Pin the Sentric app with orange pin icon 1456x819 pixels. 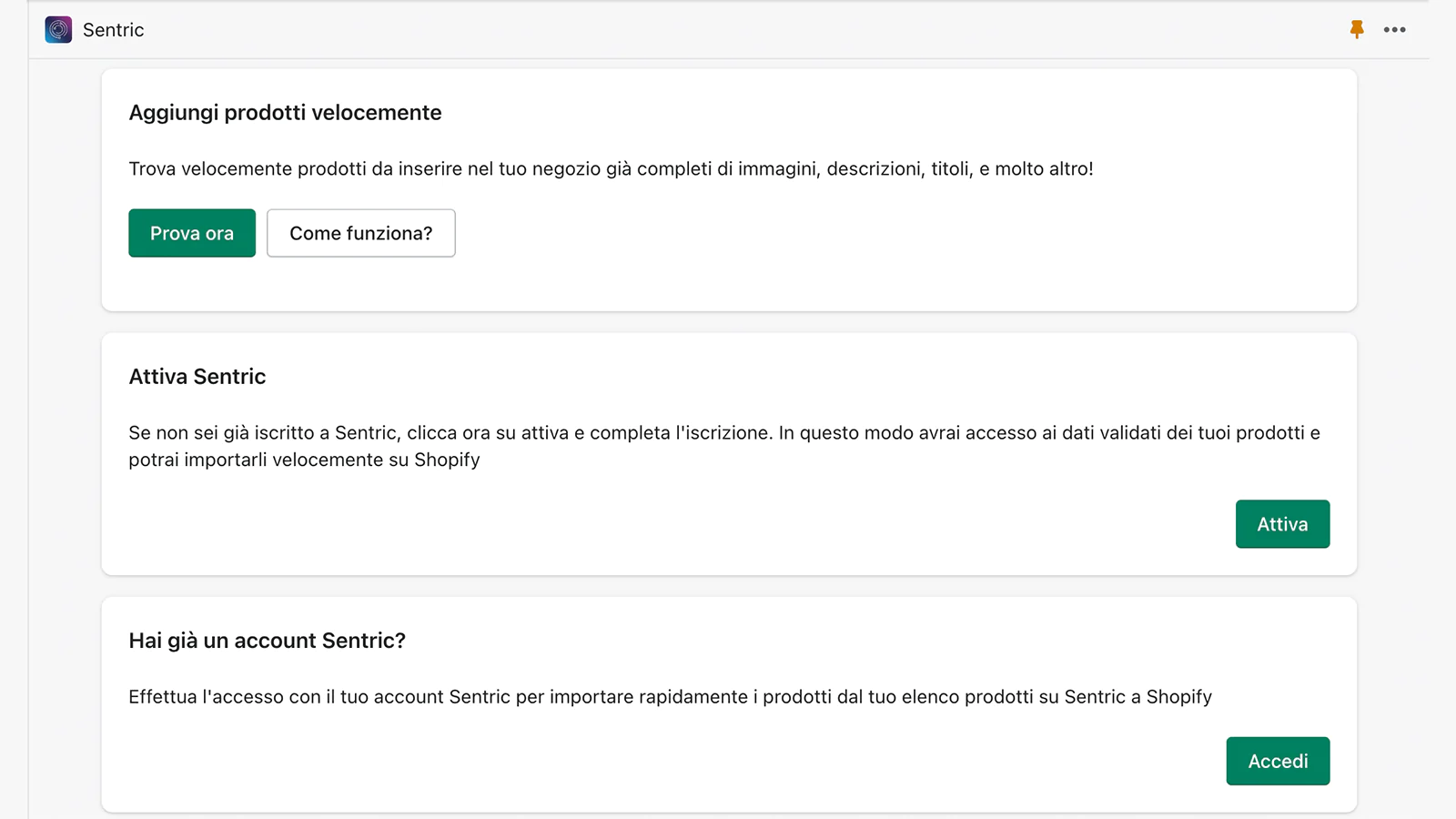pyautogui.click(x=1357, y=30)
